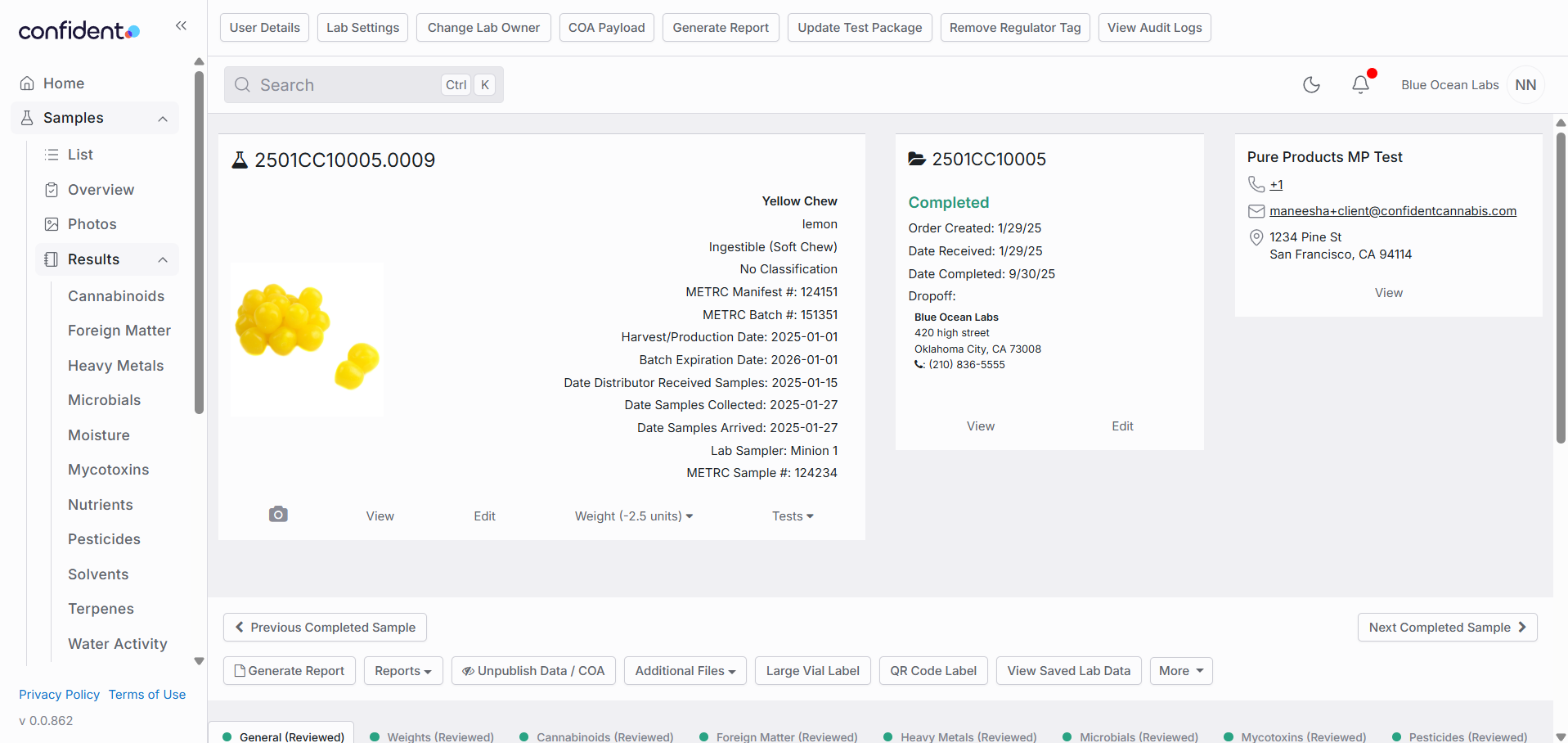
Task: Click the folder icon beside order 2501CC10005
Action: tap(917, 159)
